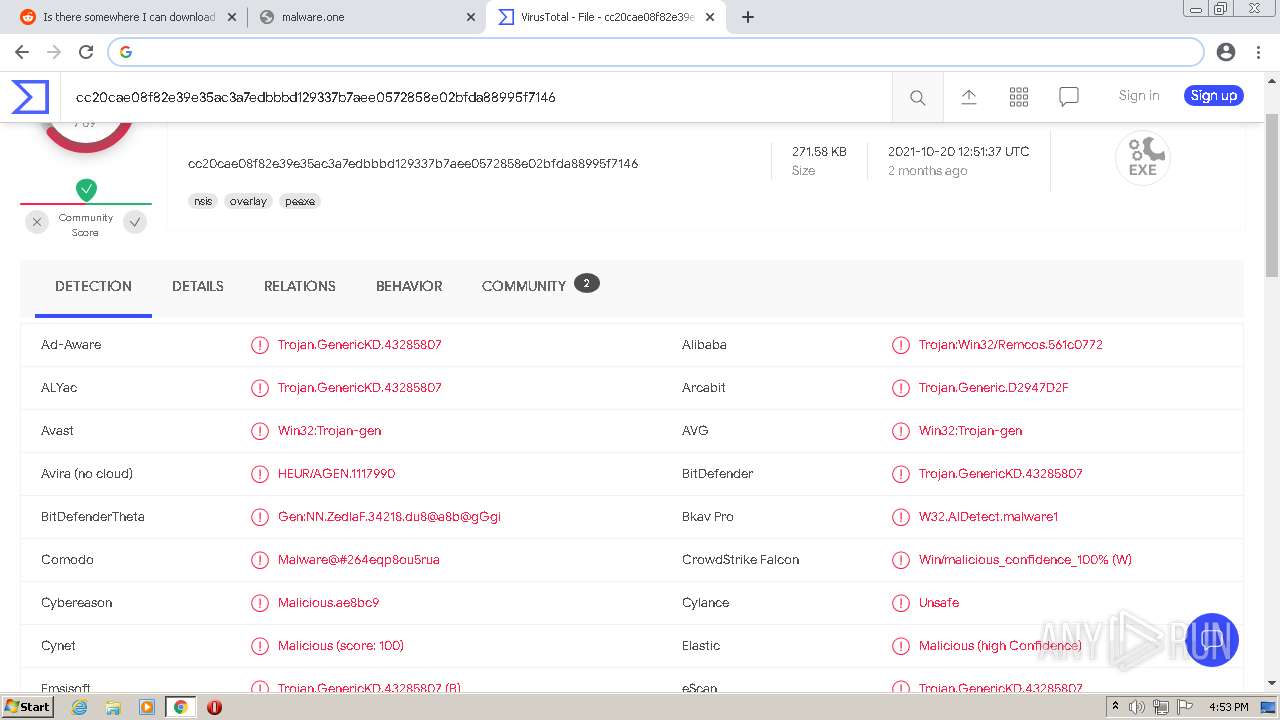The height and width of the screenshot is (720, 1280).
Task: Focus the Chrome address bar
Action: [x=655, y=52]
